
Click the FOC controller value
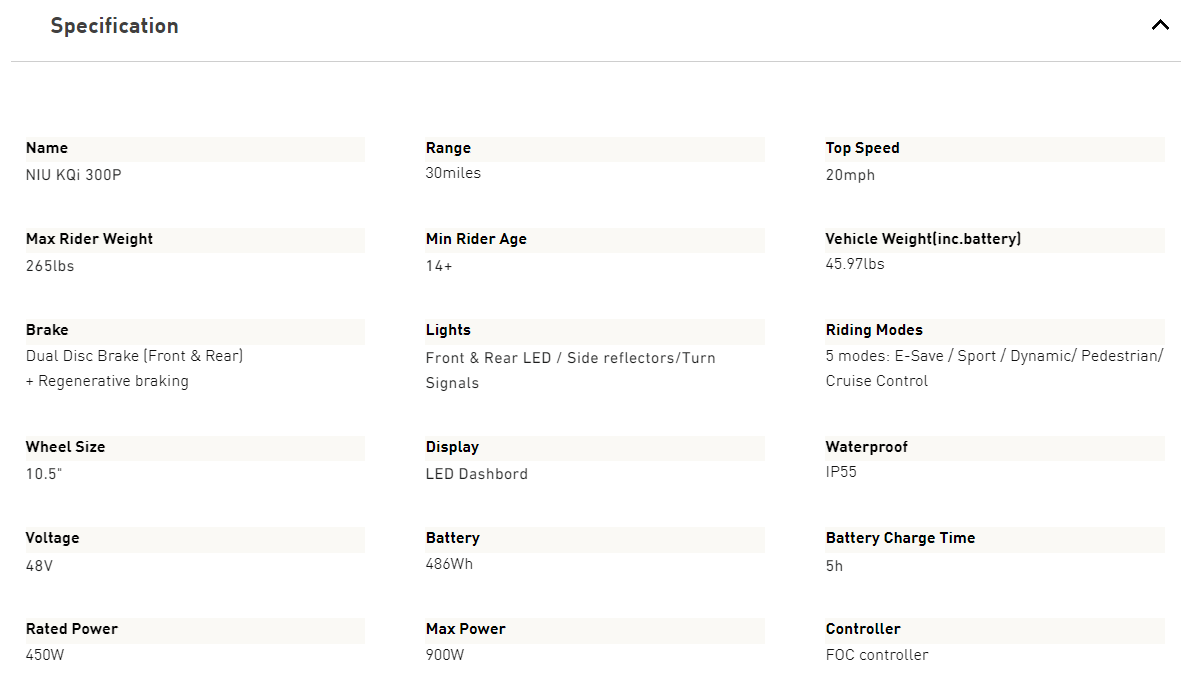click(877, 655)
